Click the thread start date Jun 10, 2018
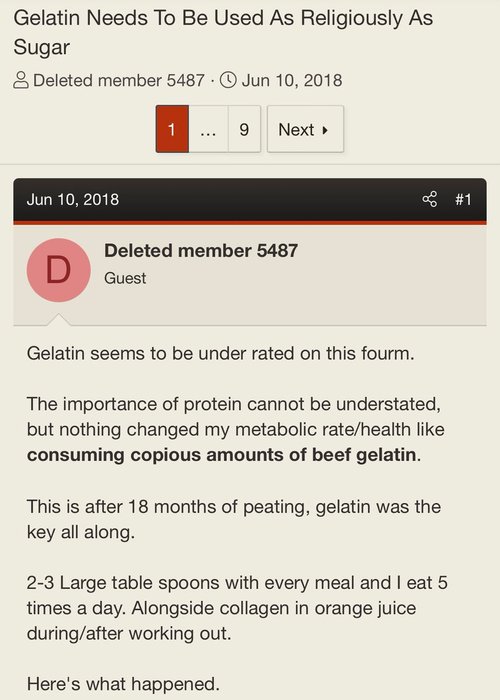 coord(292,80)
